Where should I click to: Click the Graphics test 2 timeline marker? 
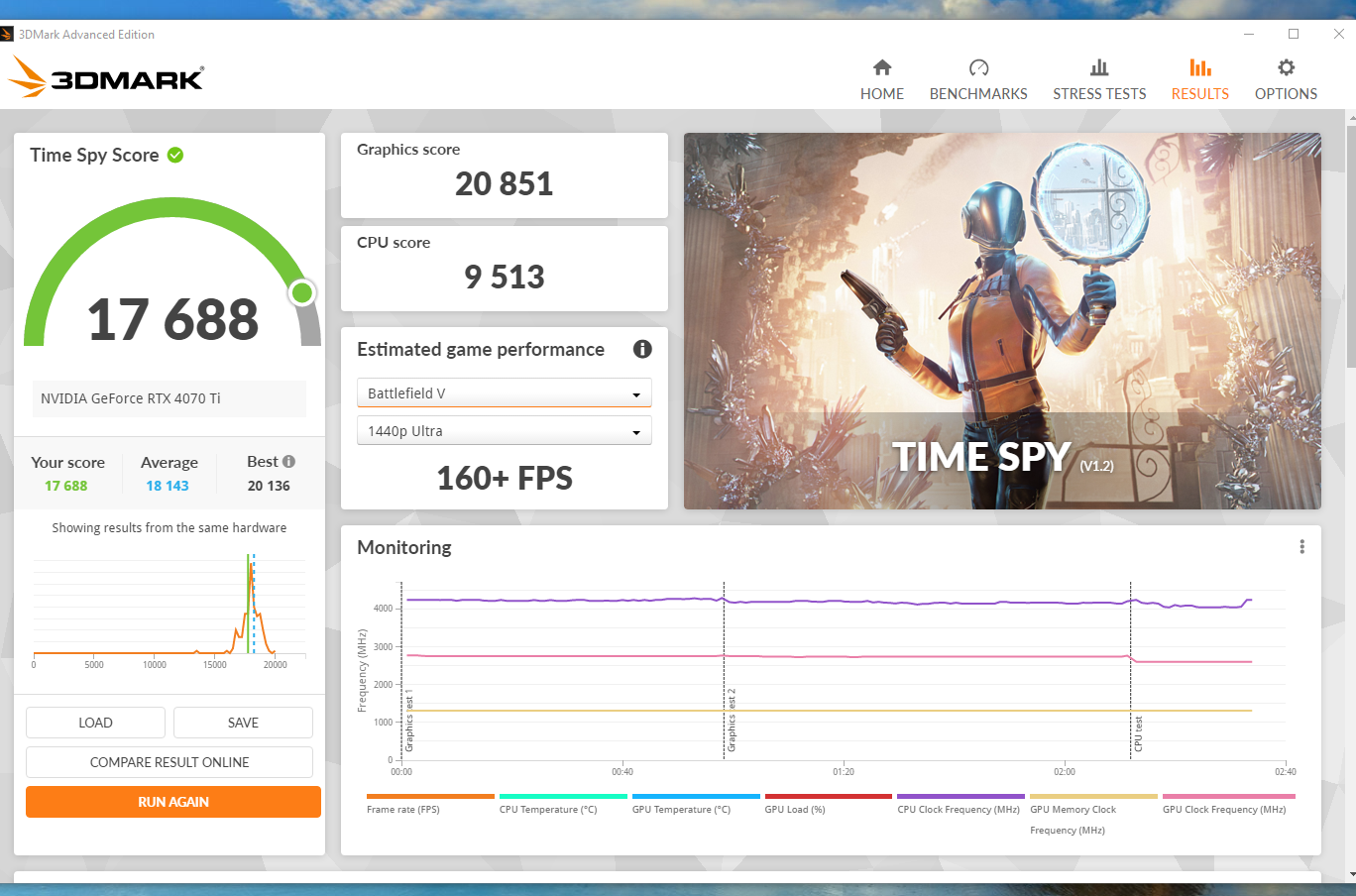pos(725,671)
